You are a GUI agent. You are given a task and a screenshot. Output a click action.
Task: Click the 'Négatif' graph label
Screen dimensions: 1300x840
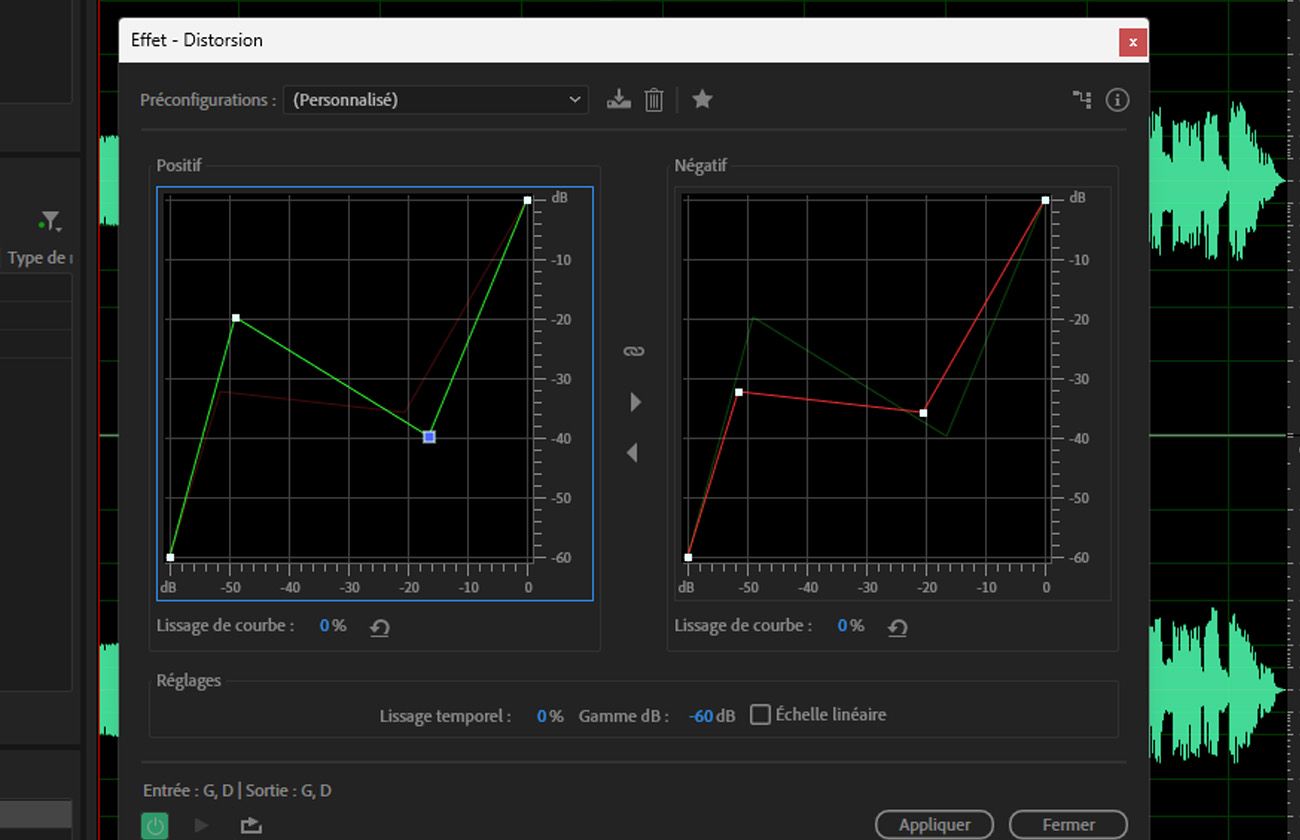tap(701, 166)
